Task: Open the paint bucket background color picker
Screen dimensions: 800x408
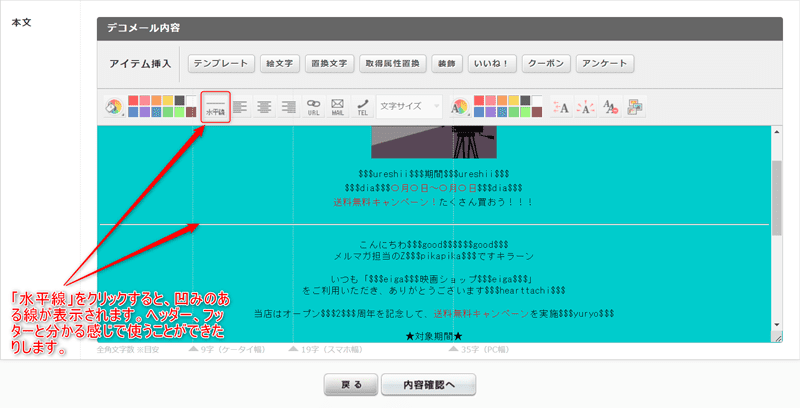Action: [114, 107]
